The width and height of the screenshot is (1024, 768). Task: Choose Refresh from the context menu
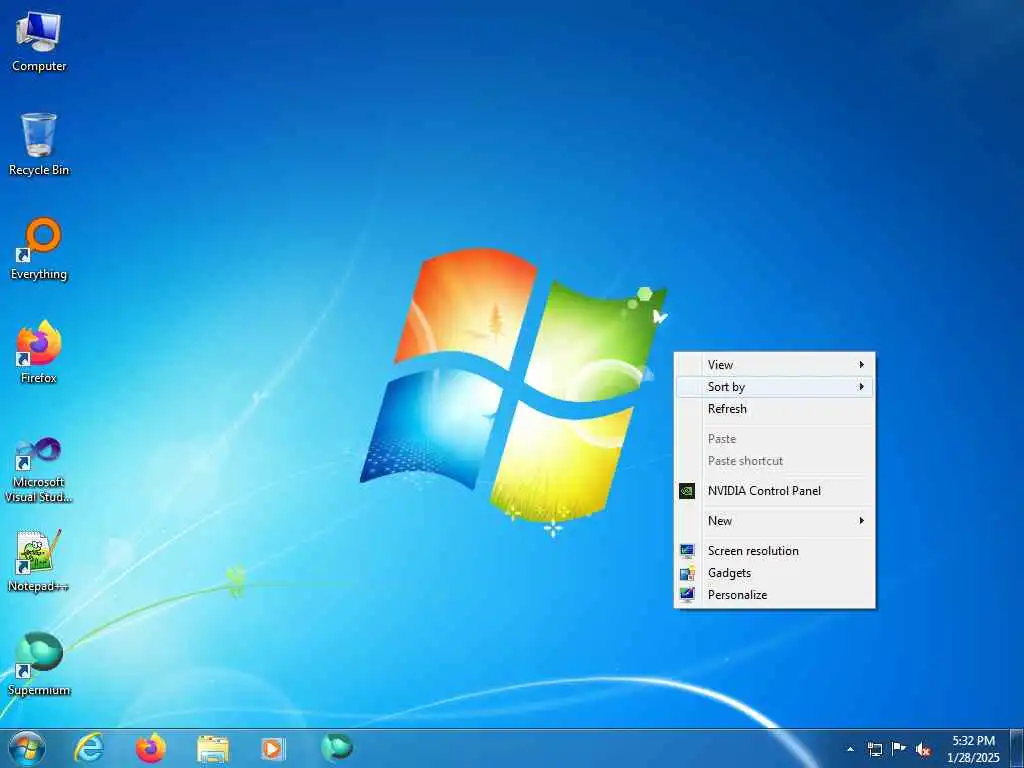(775, 409)
